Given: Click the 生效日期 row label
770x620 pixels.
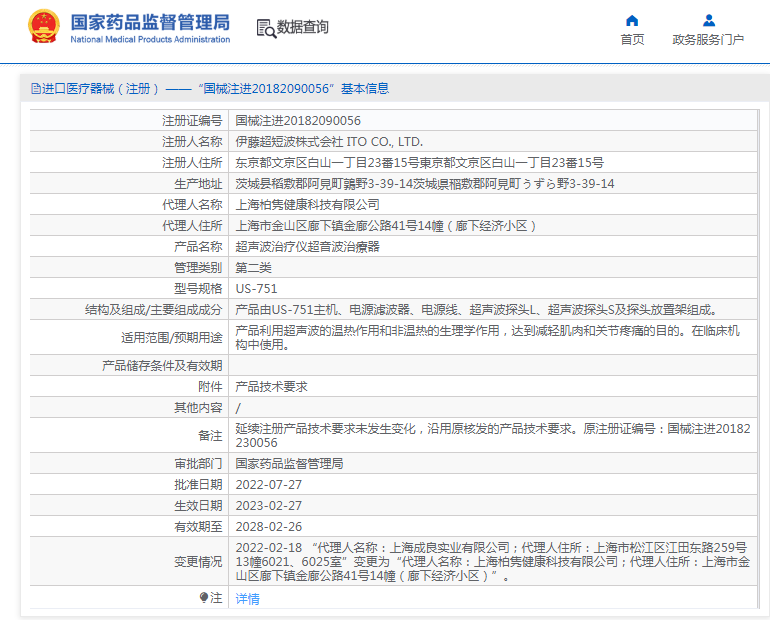Looking at the screenshot, I should 198,506.
